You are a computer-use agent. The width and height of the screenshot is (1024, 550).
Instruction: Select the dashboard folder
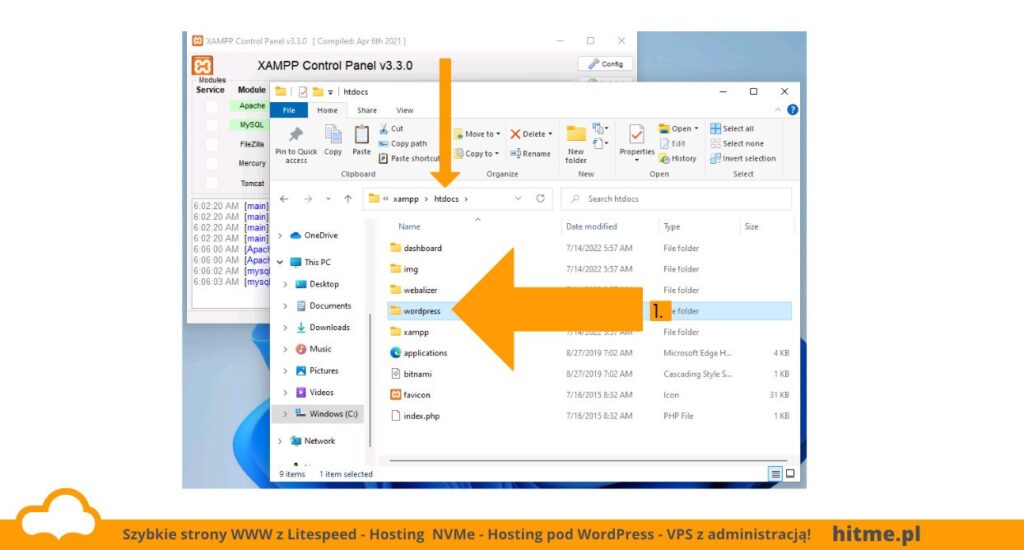point(415,248)
